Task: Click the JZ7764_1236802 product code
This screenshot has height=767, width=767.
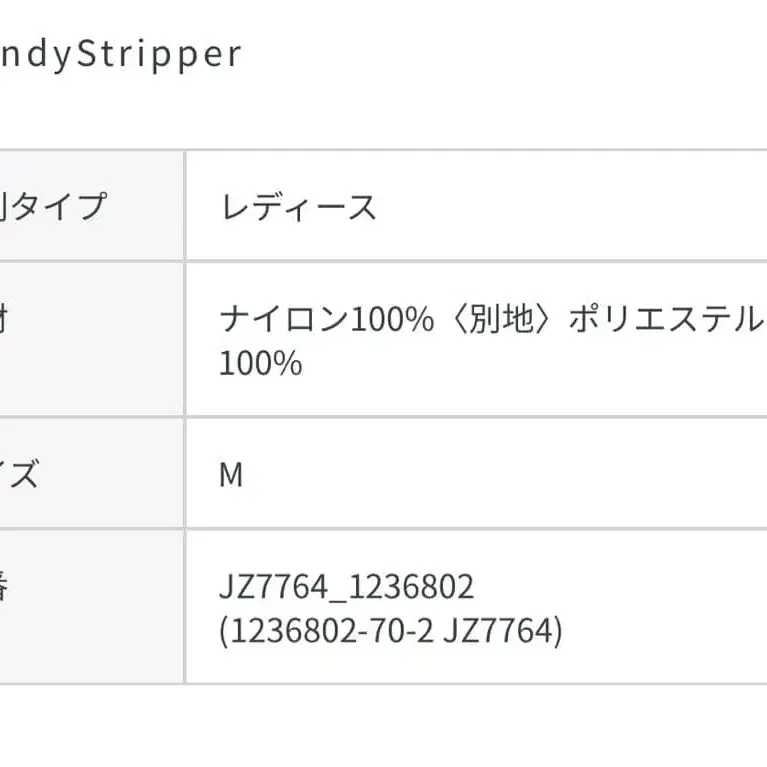Action: [x=346, y=587]
